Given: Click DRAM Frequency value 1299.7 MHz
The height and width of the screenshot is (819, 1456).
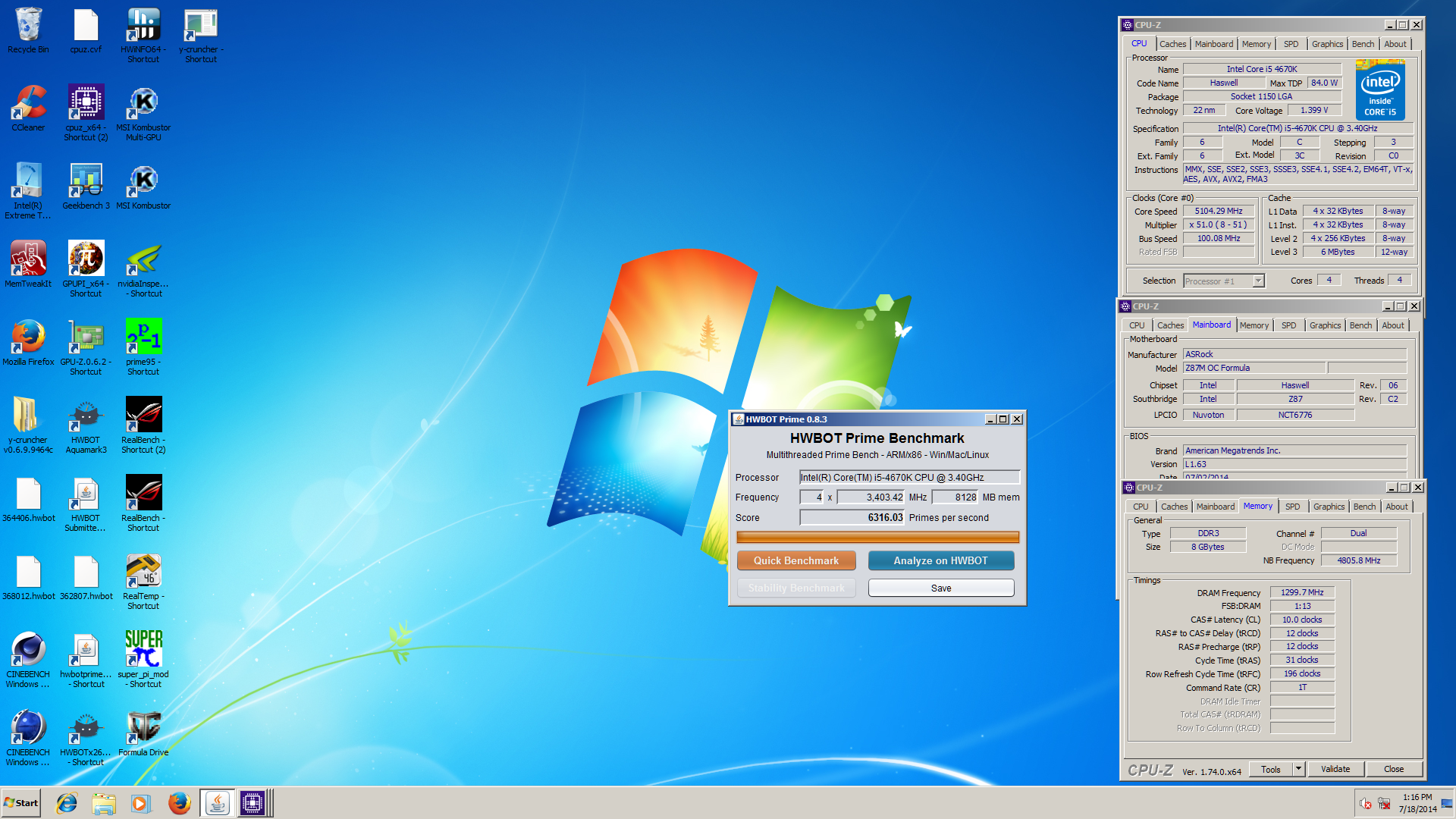Looking at the screenshot, I should (1302, 592).
